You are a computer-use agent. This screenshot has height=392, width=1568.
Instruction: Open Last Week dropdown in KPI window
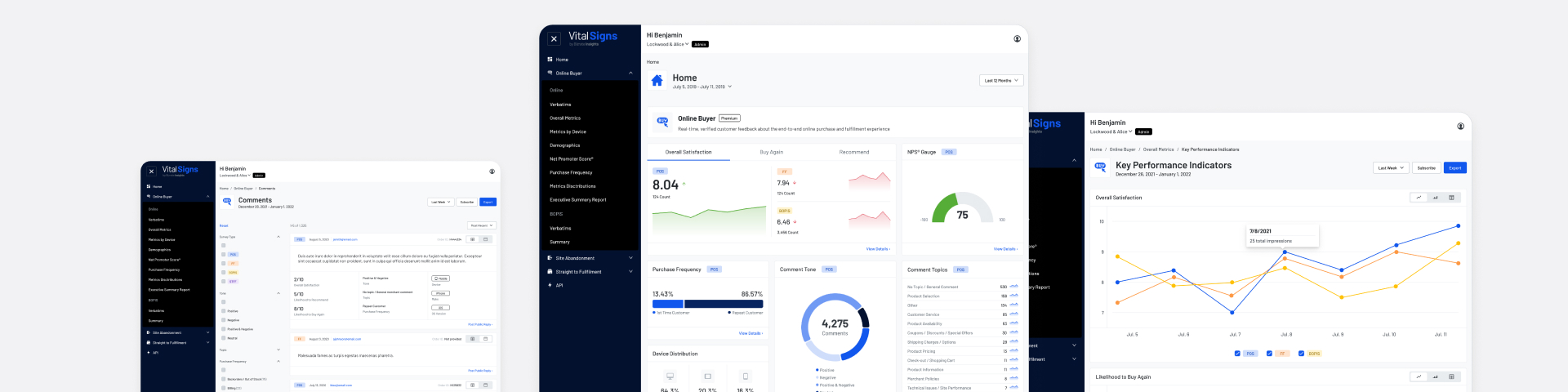coord(1391,167)
